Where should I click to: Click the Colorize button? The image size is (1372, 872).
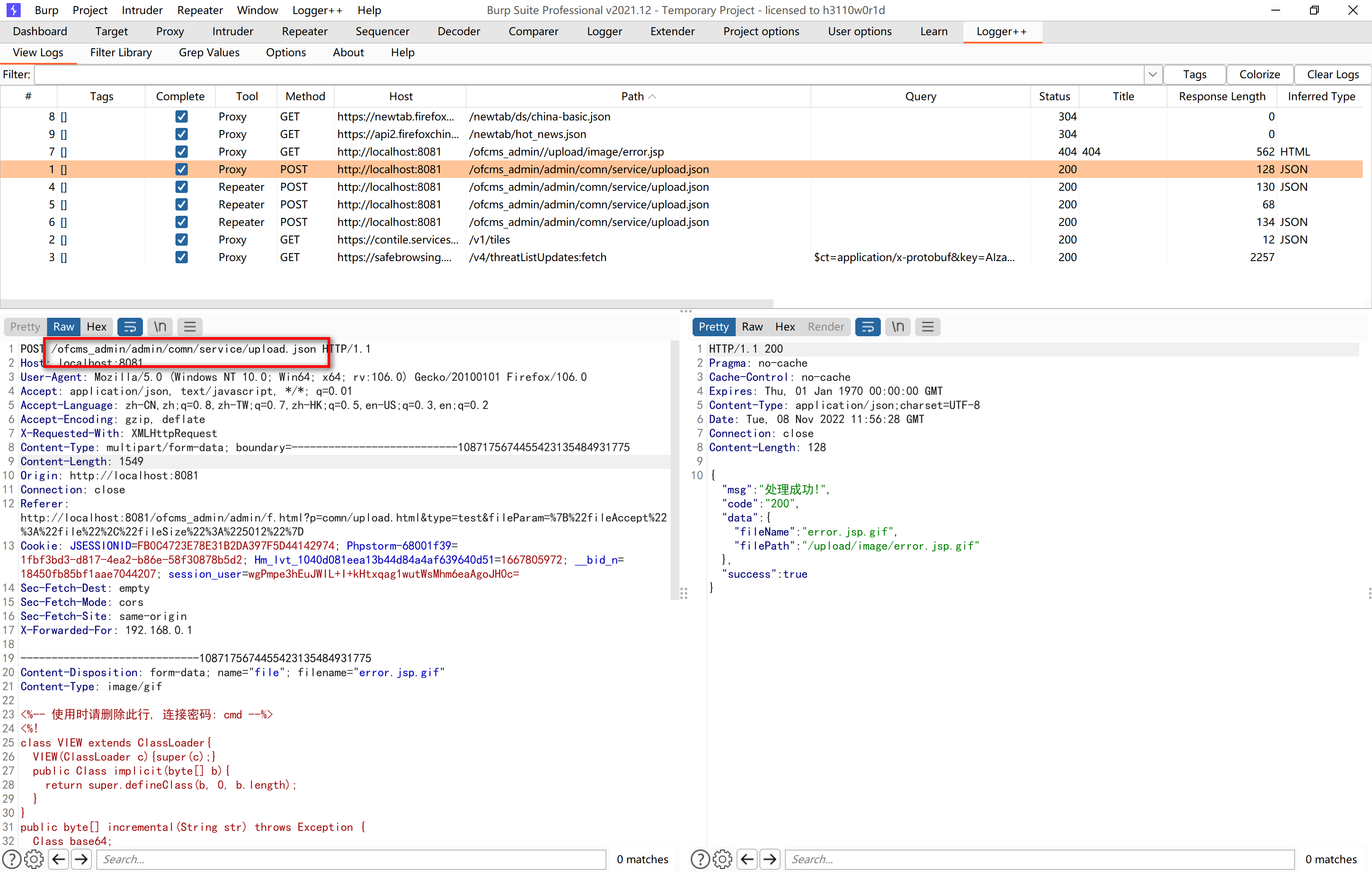(x=1259, y=74)
